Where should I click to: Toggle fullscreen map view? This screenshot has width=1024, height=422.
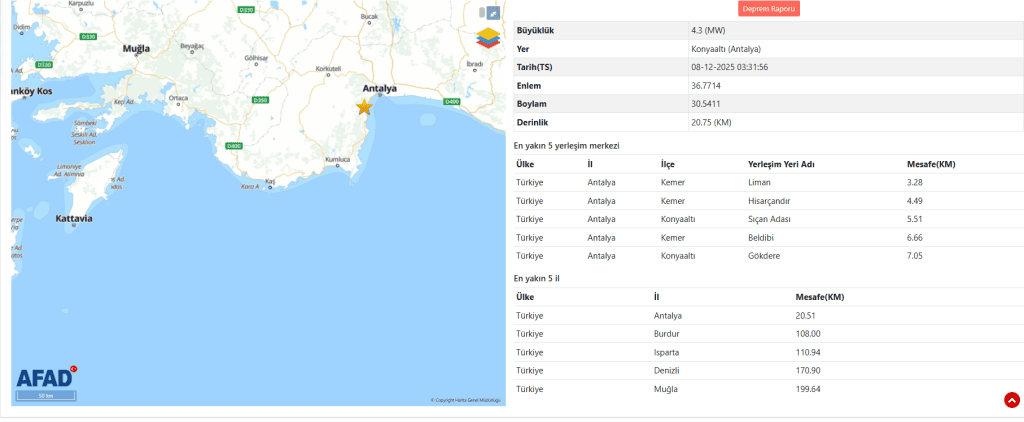pos(492,13)
